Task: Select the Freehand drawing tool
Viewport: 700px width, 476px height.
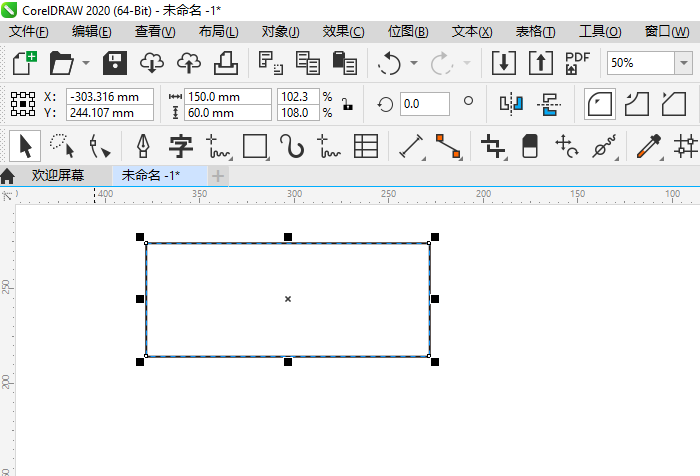Action: tap(218, 146)
